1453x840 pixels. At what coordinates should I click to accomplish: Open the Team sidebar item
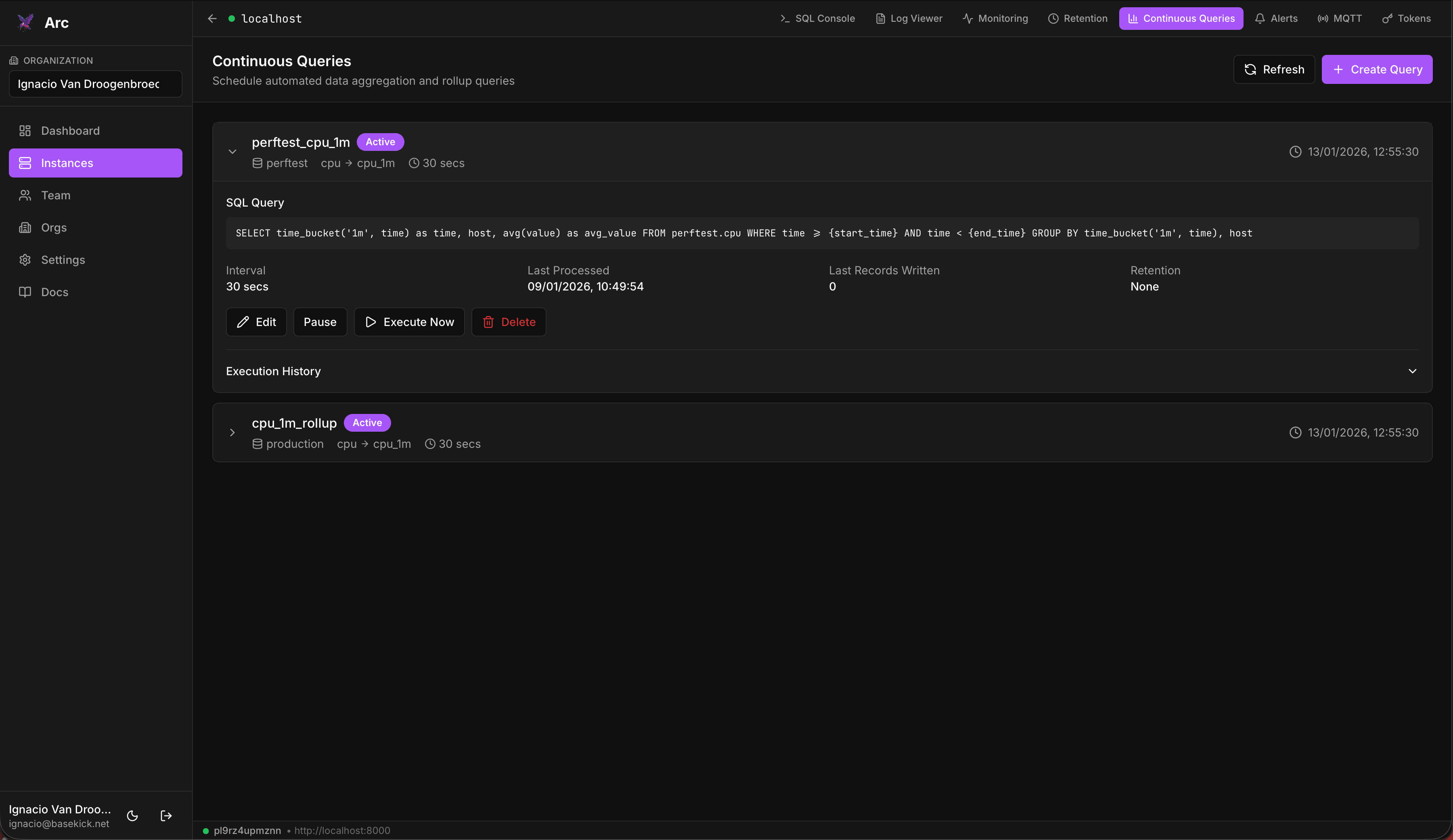[96, 195]
